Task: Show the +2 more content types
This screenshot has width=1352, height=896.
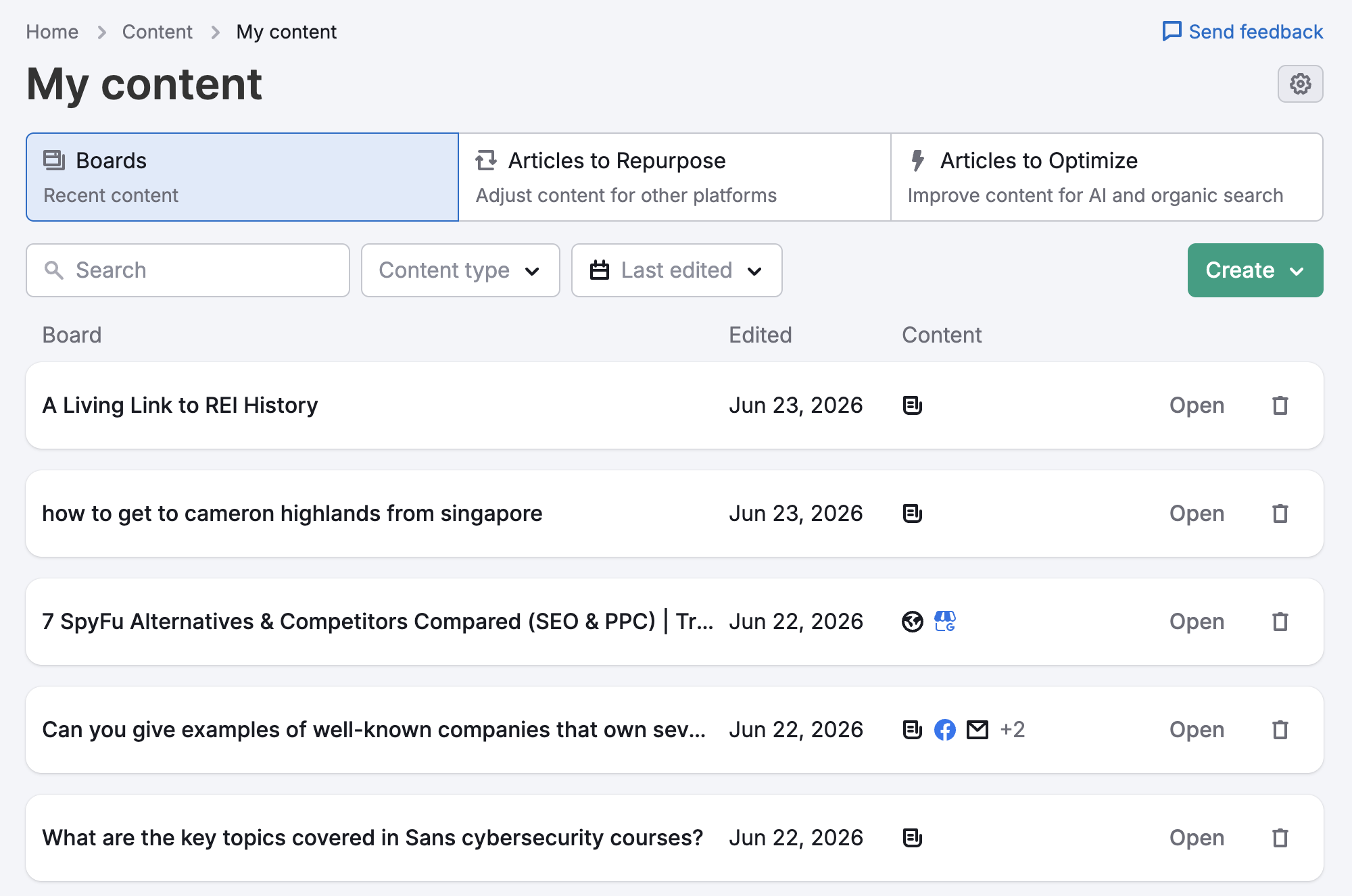Action: pyautogui.click(x=1013, y=730)
